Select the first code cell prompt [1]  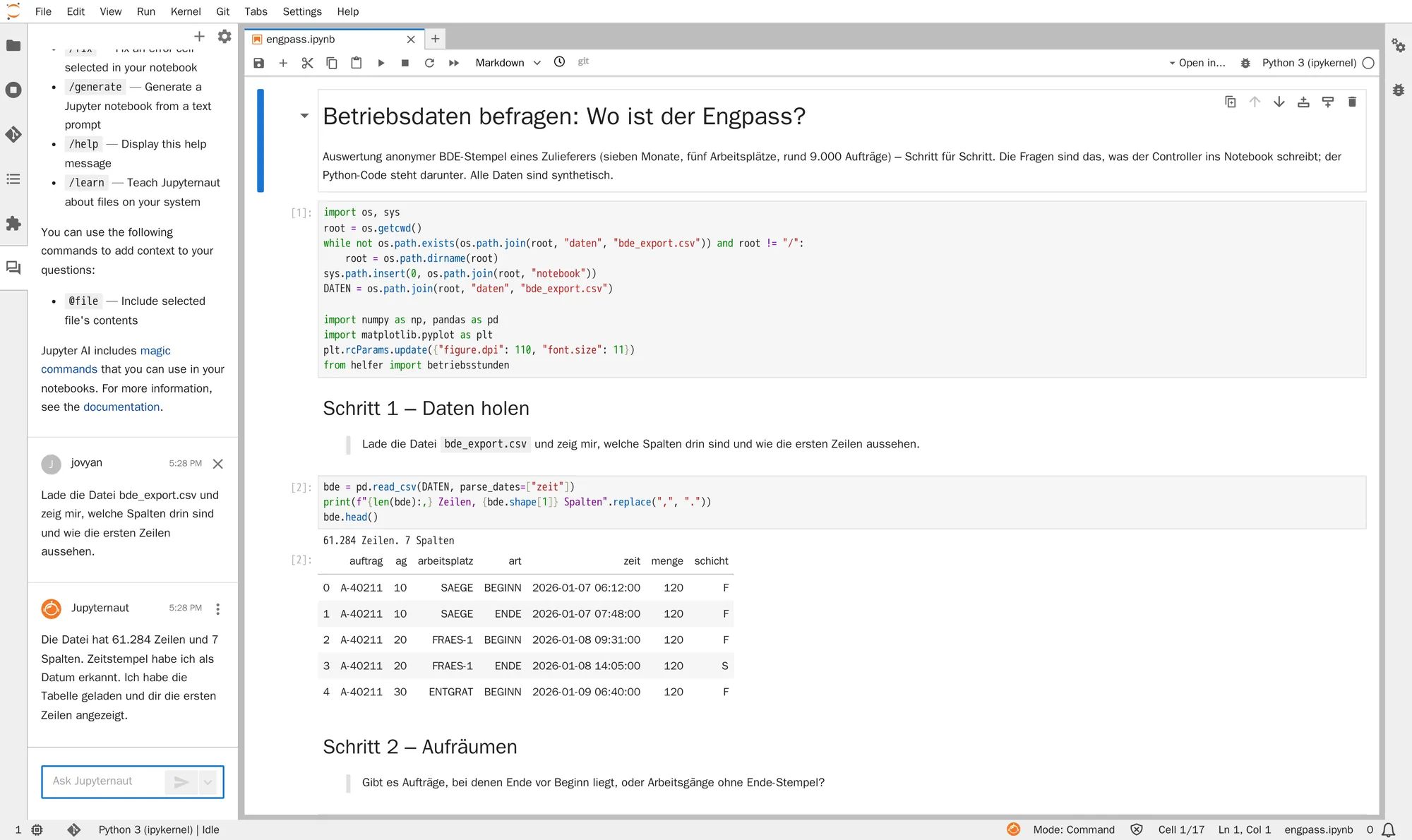(301, 212)
